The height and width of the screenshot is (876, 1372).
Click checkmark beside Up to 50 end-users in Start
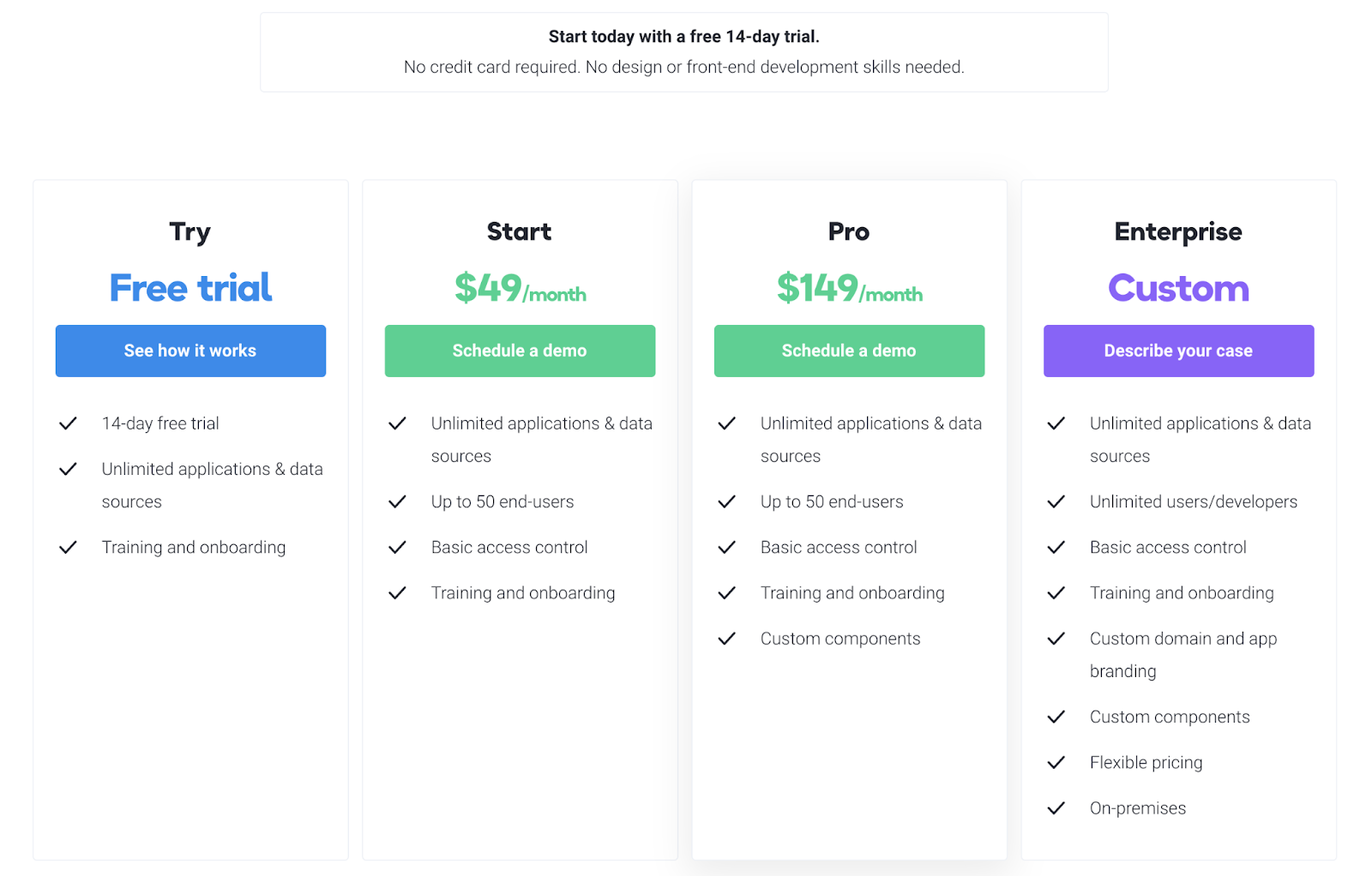pyautogui.click(x=397, y=502)
